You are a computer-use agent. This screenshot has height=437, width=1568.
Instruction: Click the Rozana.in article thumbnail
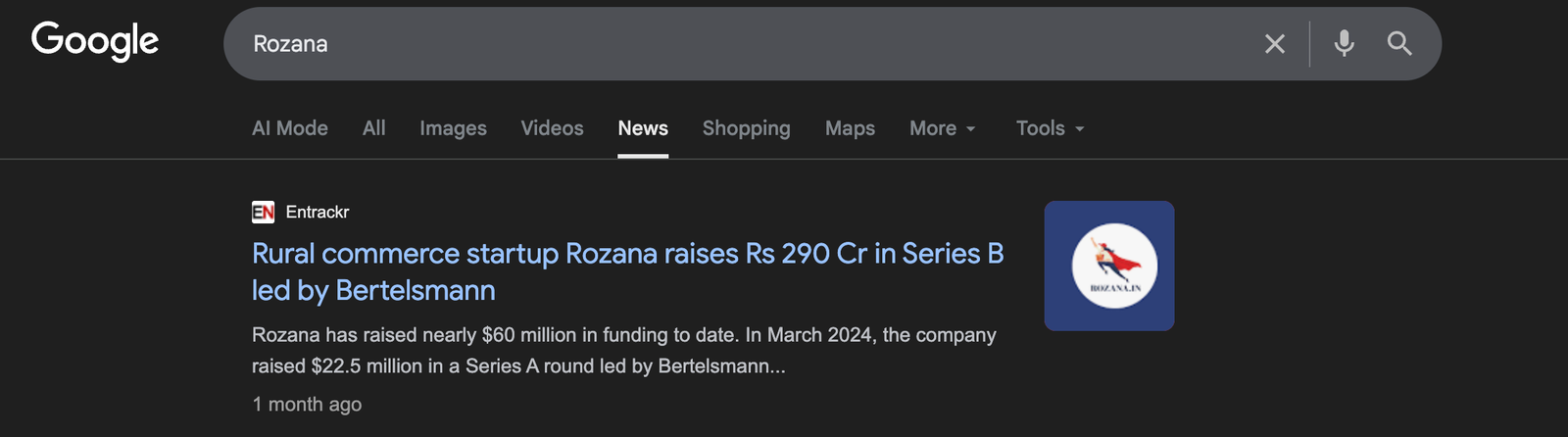pos(1108,266)
